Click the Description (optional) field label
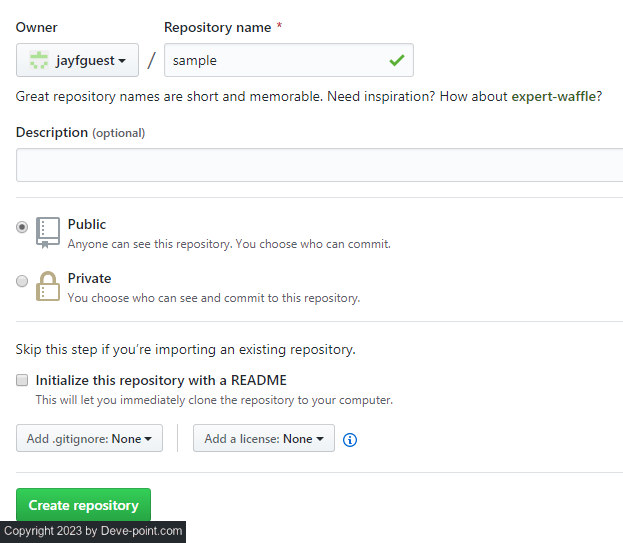Image resolution: width=623 pixels, height=543 pixels. click(x=80, y=132)
